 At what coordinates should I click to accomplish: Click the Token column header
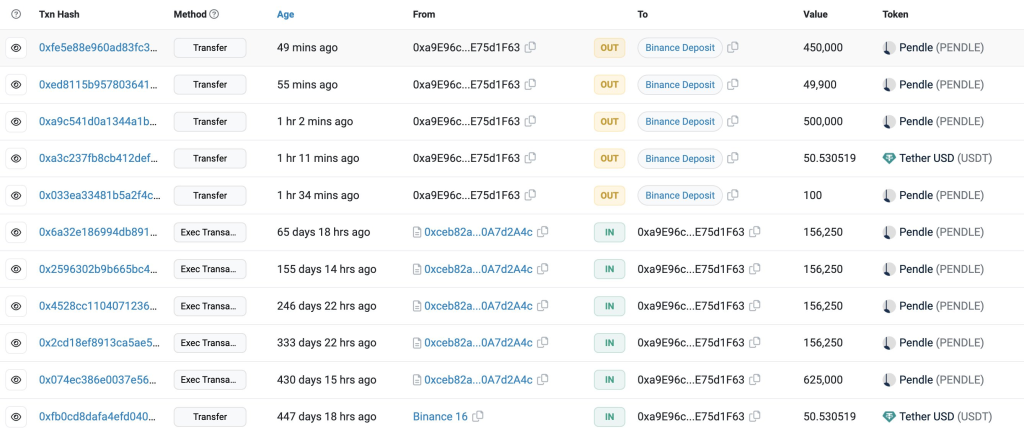click(895, 14)
